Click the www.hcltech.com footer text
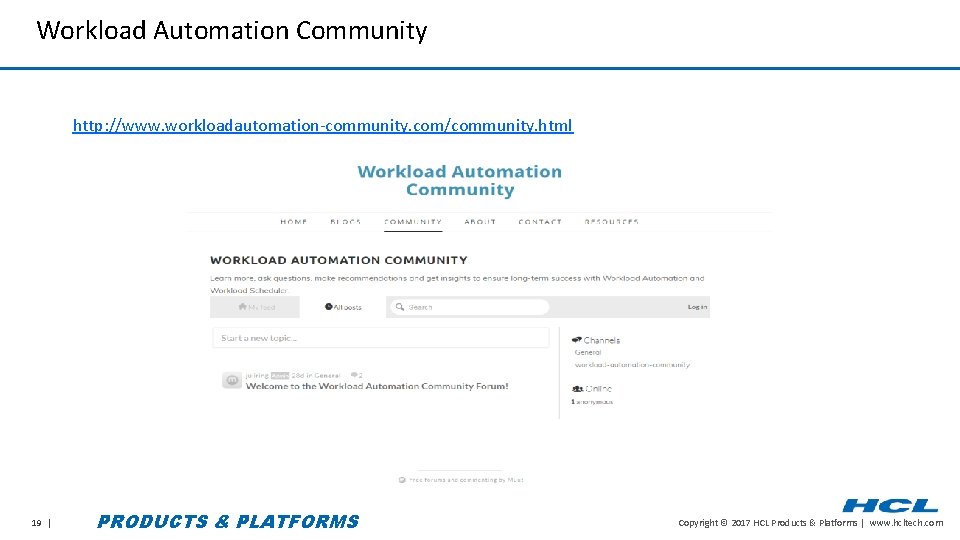Screen dimensions: 960x540 pyautogui.click(x=906, y=523)
